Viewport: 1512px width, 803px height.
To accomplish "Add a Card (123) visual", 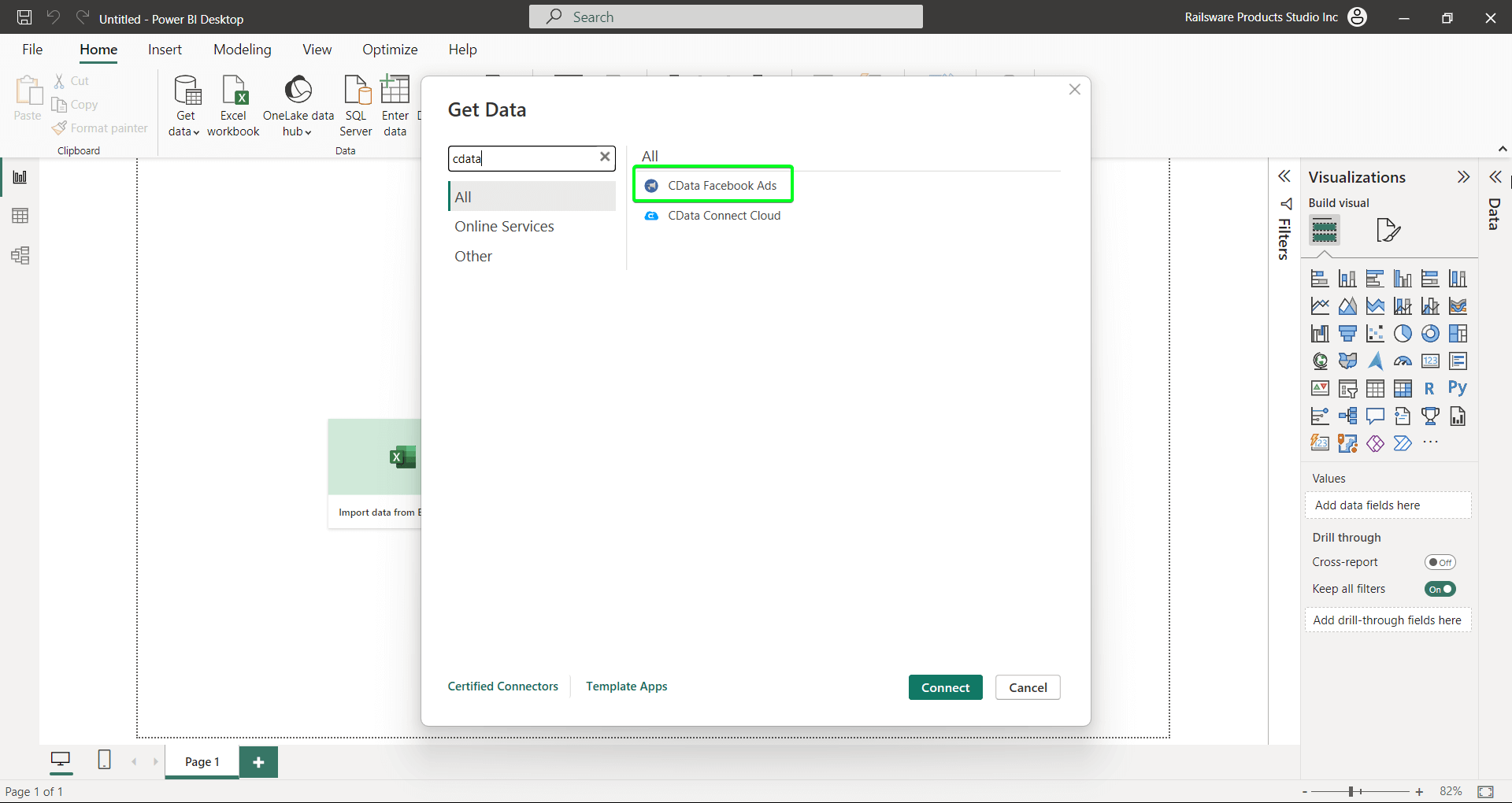I will 1430,361.
